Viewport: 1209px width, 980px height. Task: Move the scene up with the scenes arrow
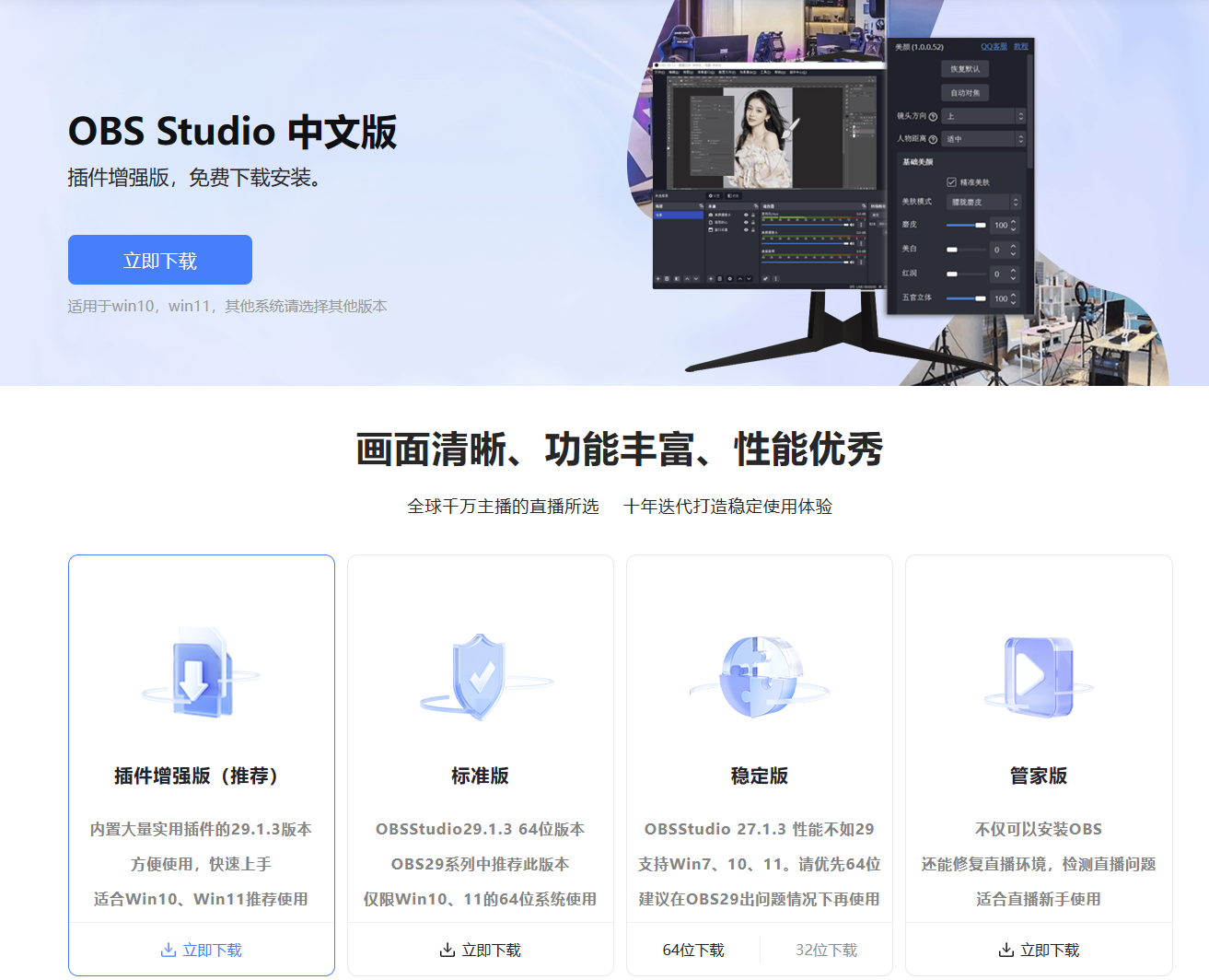point(686,278)
